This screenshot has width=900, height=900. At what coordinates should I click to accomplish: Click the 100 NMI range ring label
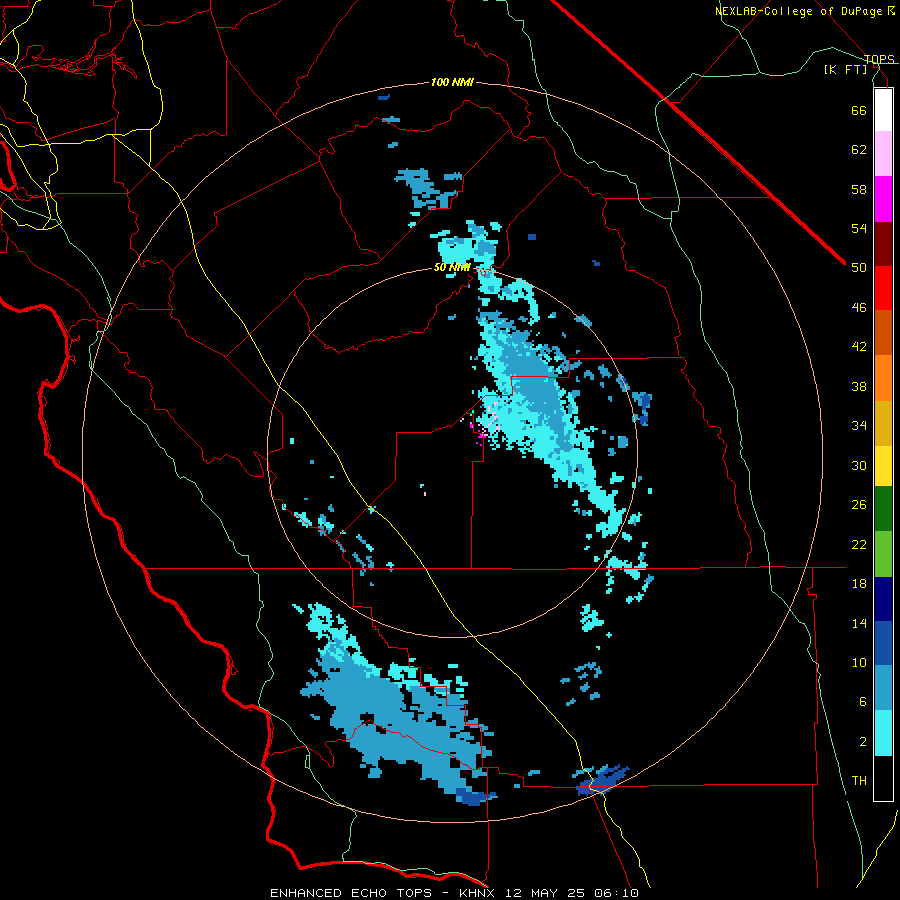point(452,83)
